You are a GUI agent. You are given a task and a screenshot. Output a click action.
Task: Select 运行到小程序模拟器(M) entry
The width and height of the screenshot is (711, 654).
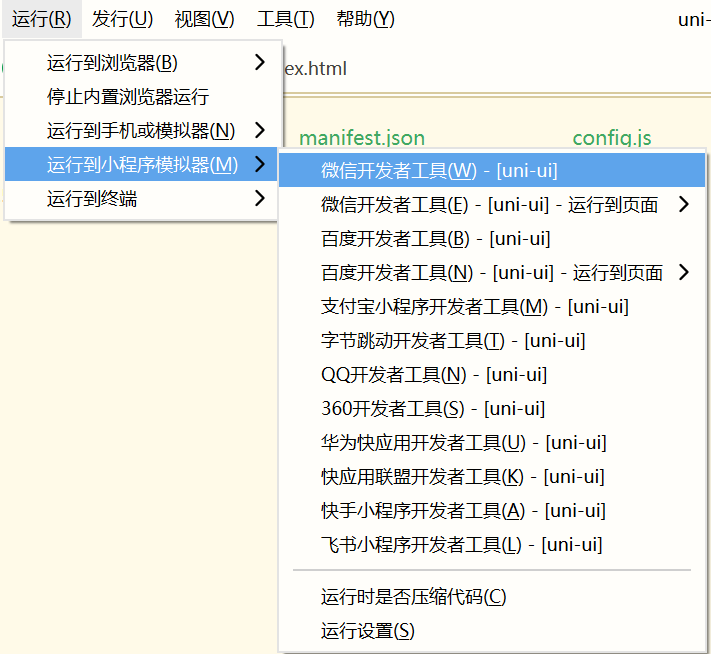coord(141,164)
